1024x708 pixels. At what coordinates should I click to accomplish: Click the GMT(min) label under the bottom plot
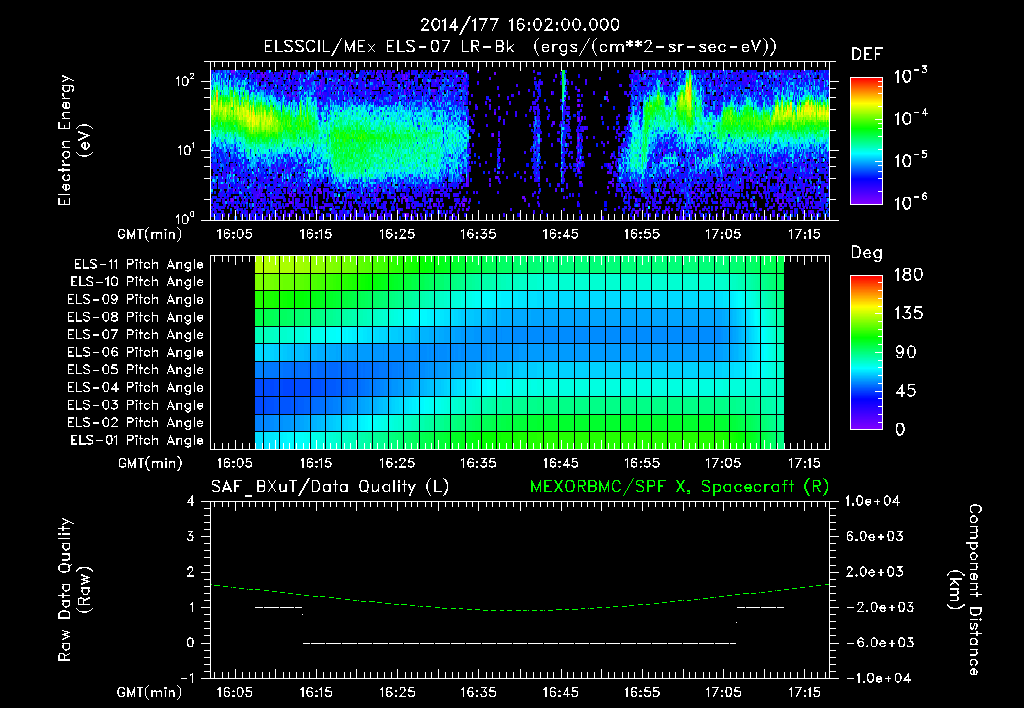tap(150, 692)
